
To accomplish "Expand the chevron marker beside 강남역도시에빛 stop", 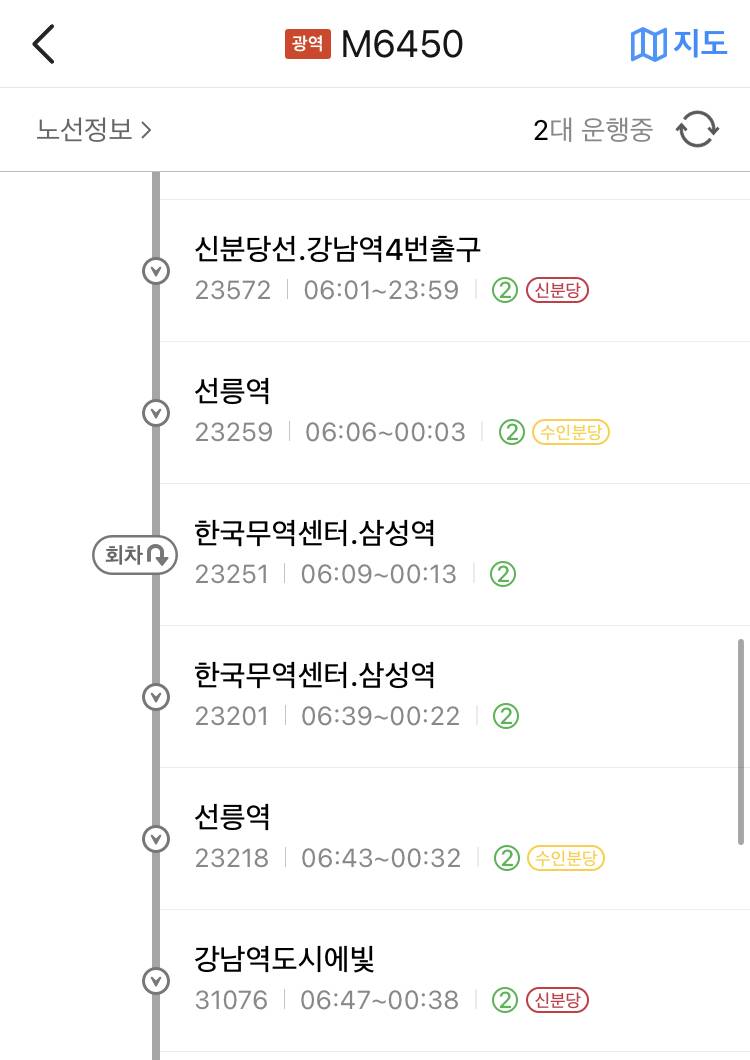I will [x=156, y=980].
